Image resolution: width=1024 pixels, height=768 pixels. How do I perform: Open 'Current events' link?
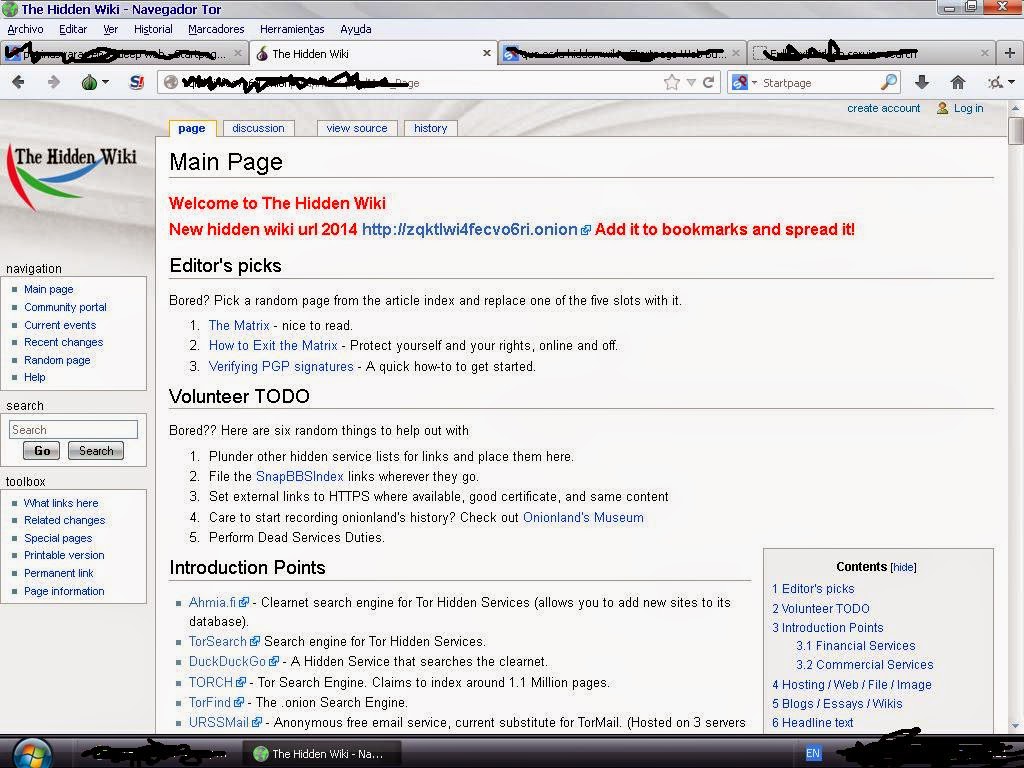[60, 325]
